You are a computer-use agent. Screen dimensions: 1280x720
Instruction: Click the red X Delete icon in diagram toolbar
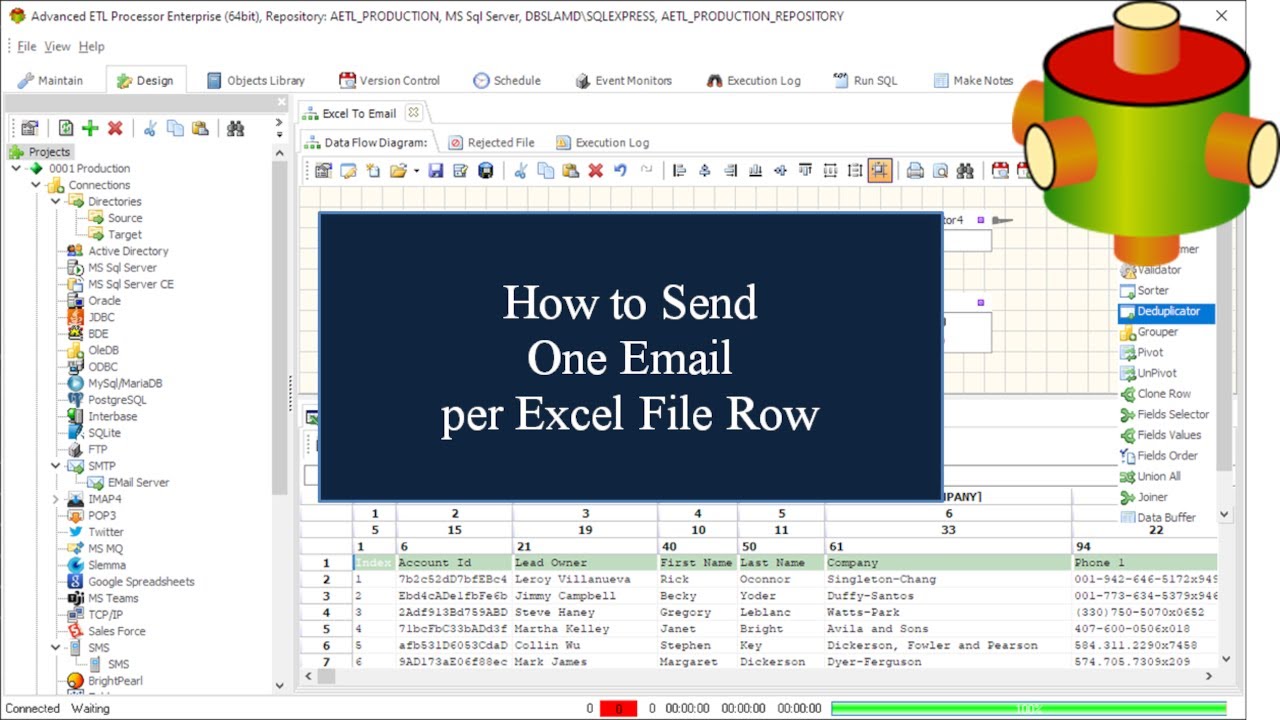595,171
